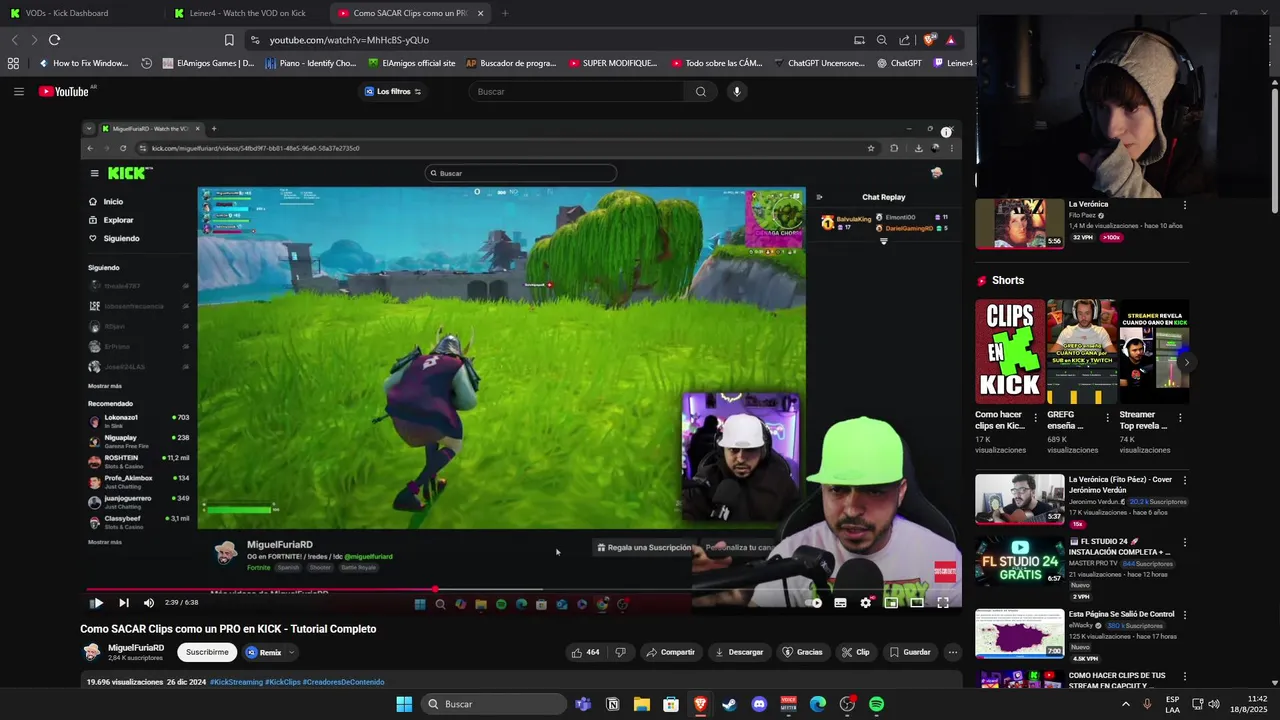This screenshot has width=1280, height=720.
Task: Open Notion from the taskbar
Action: [612, 704]
